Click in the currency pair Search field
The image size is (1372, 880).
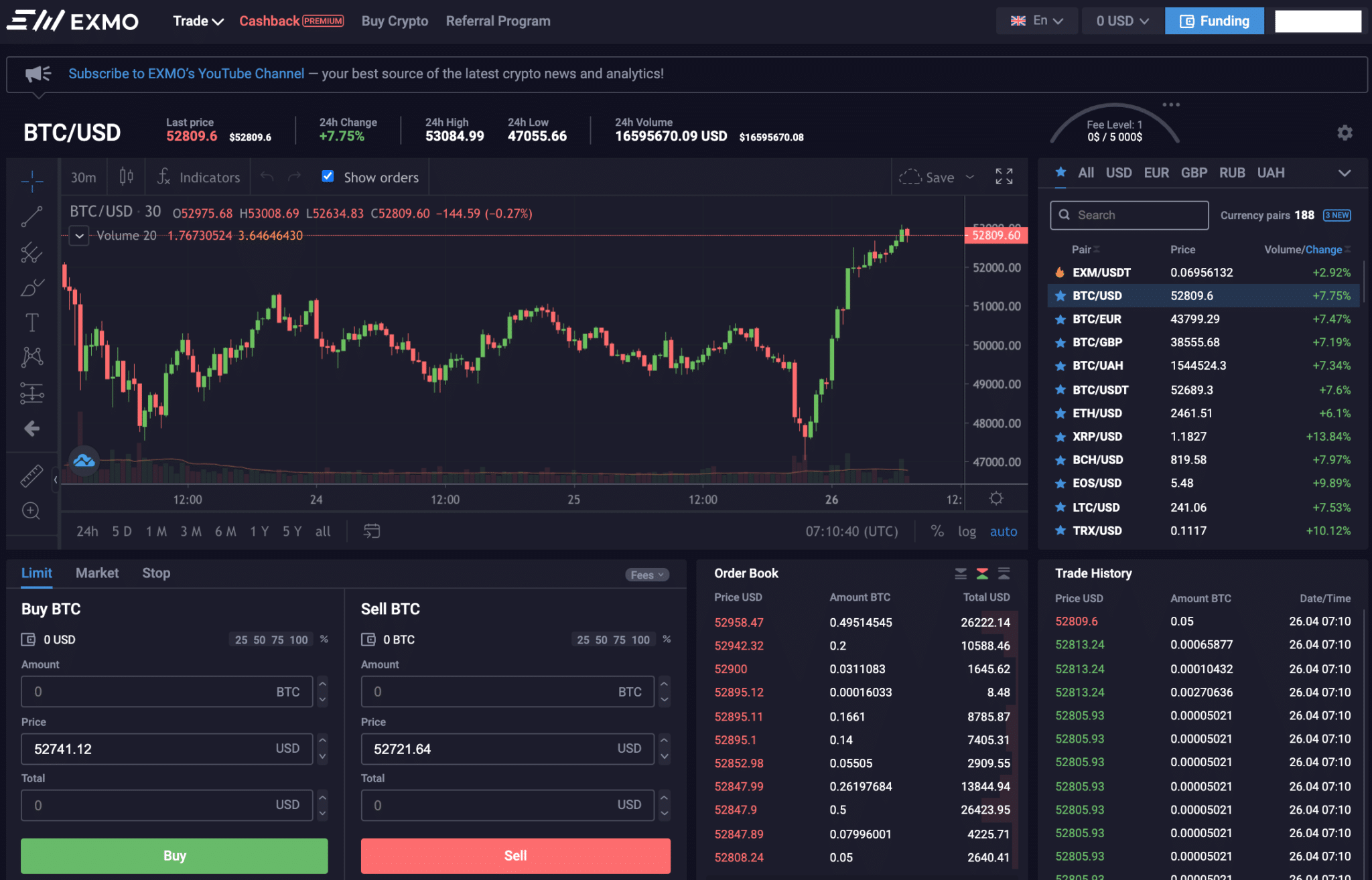coord(1129,215)
